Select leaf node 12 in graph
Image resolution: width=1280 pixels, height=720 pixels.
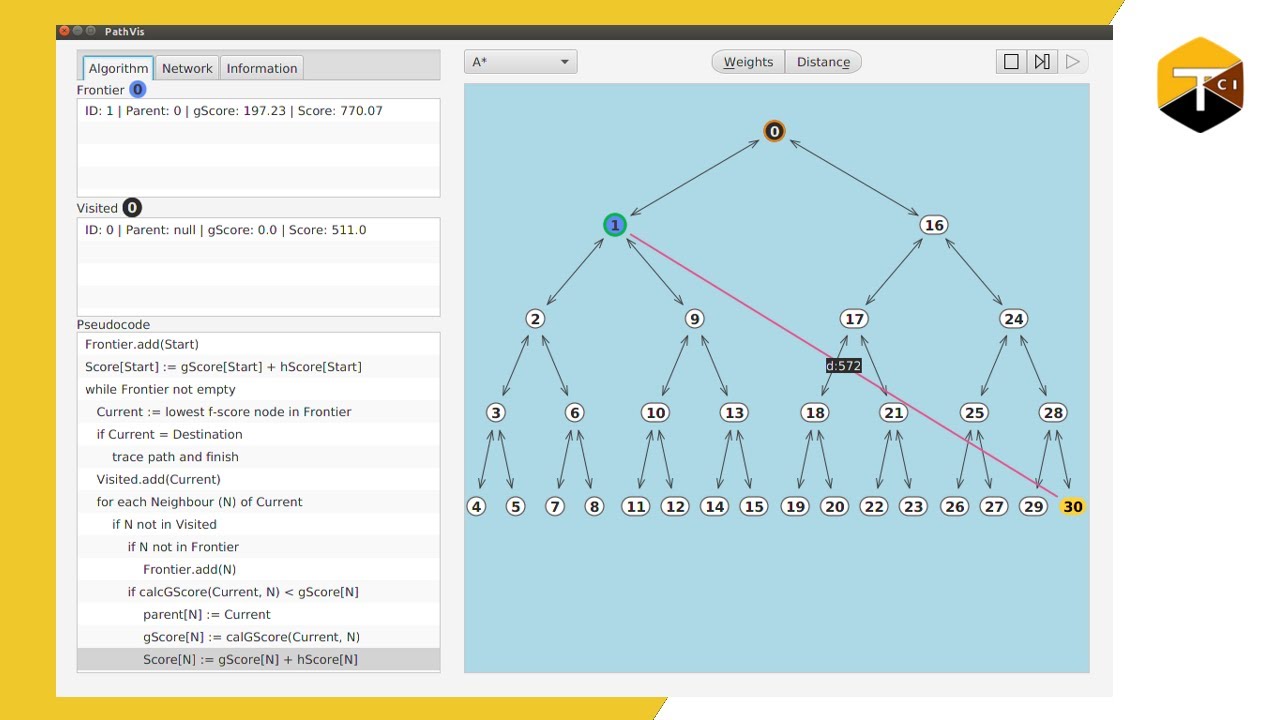coord(675,507)
